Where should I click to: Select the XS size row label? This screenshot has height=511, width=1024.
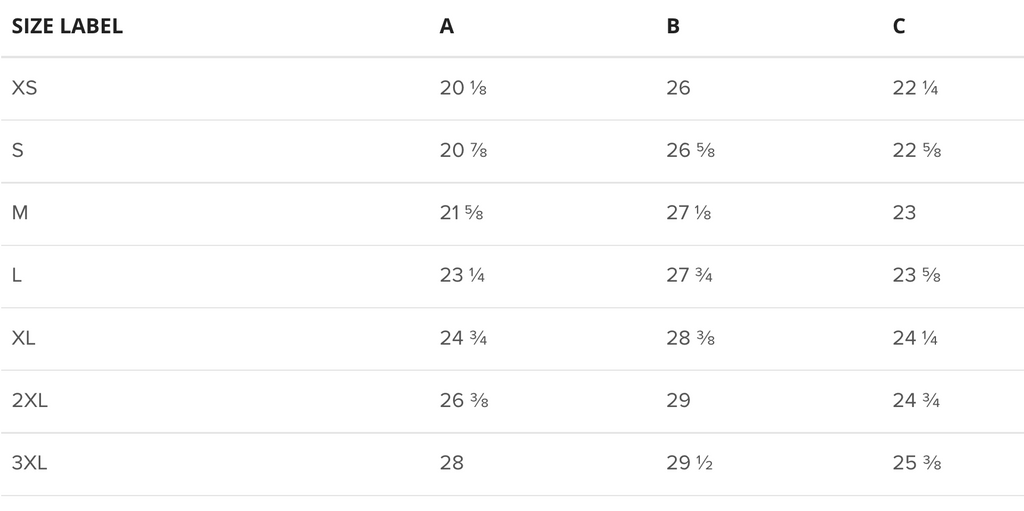[x=24, y=88]
